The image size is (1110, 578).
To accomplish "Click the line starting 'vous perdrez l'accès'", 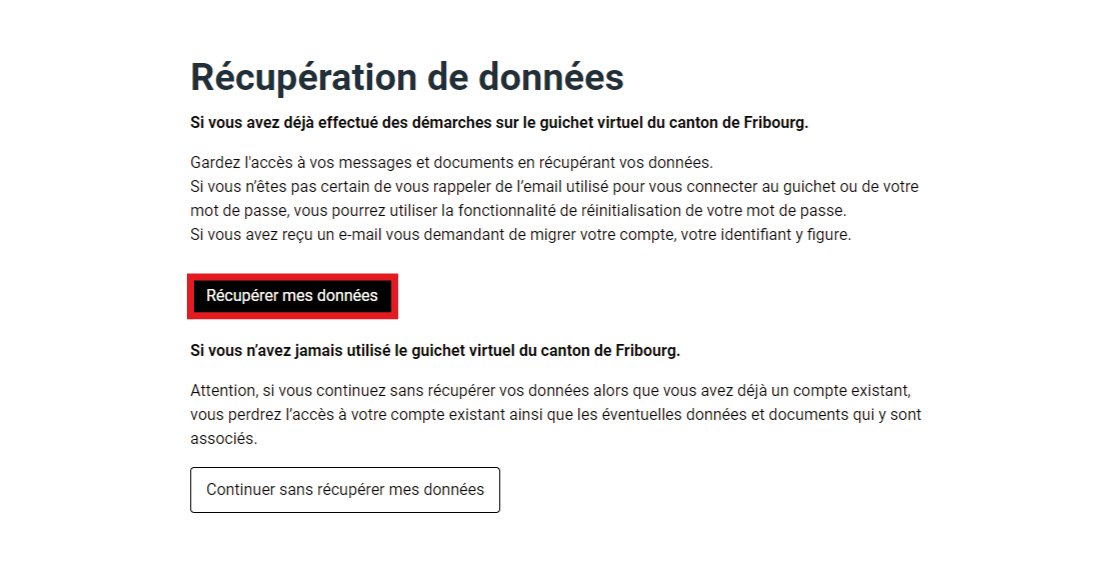I will pyautogui.click(x=556, y=414).
